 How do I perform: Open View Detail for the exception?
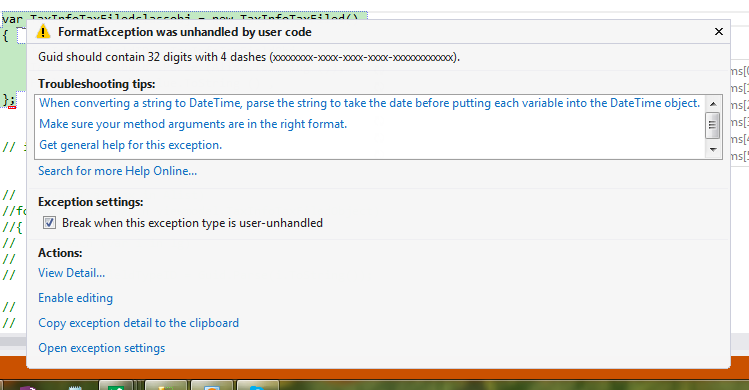[72, 273]
